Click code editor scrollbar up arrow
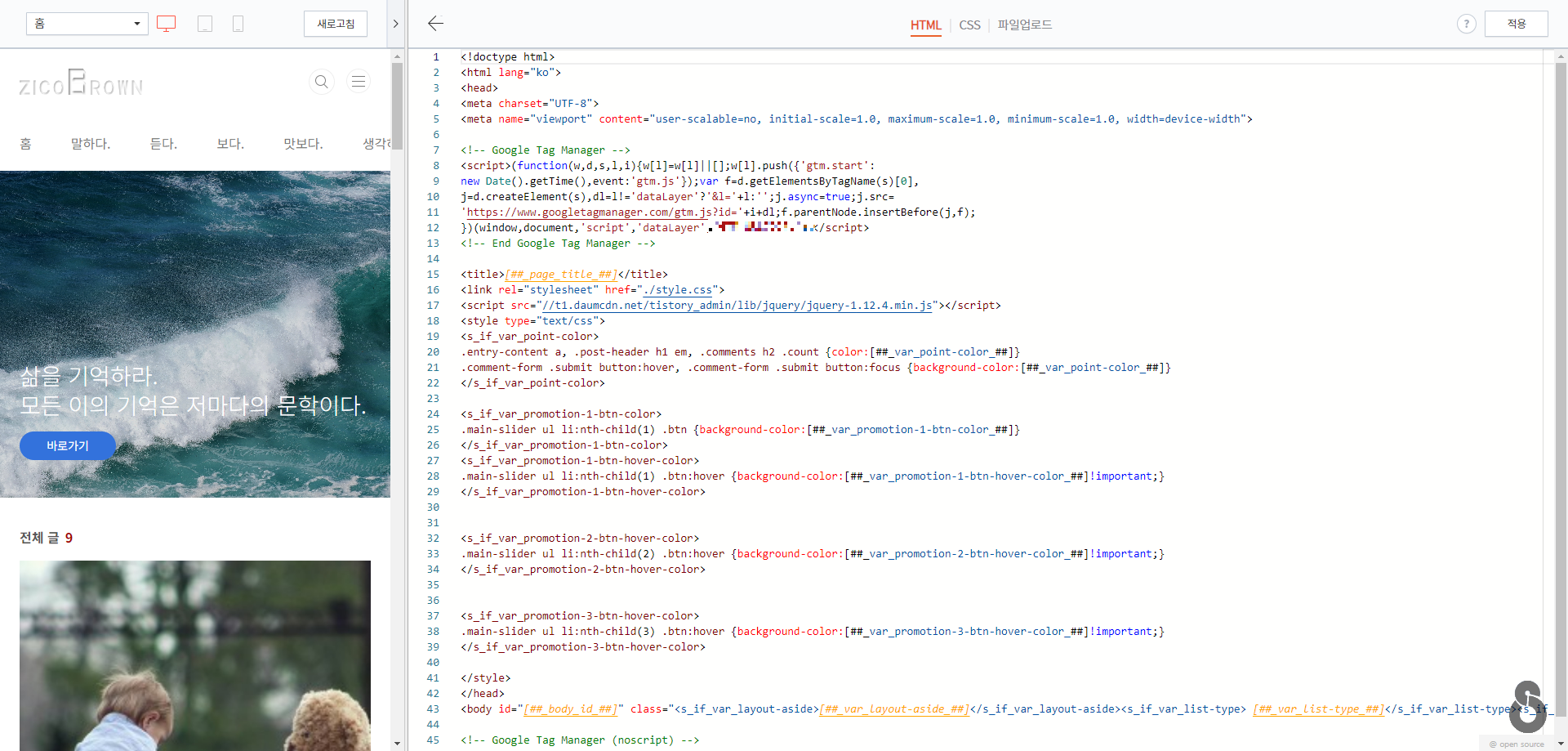This screenshot has width=1568, height=751. click(1561, 56)
